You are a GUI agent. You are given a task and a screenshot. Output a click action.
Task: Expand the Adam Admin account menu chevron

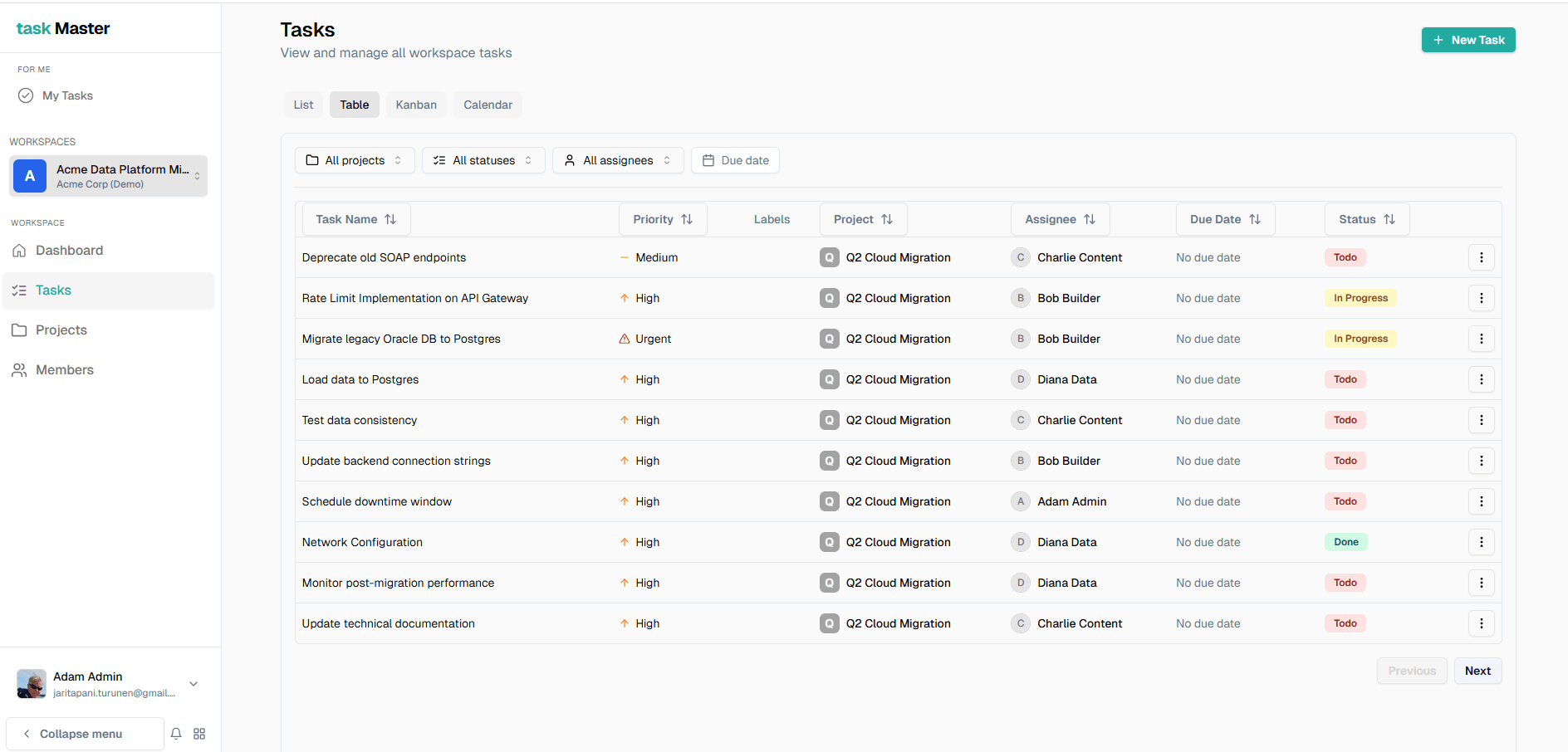pos(193,683)
